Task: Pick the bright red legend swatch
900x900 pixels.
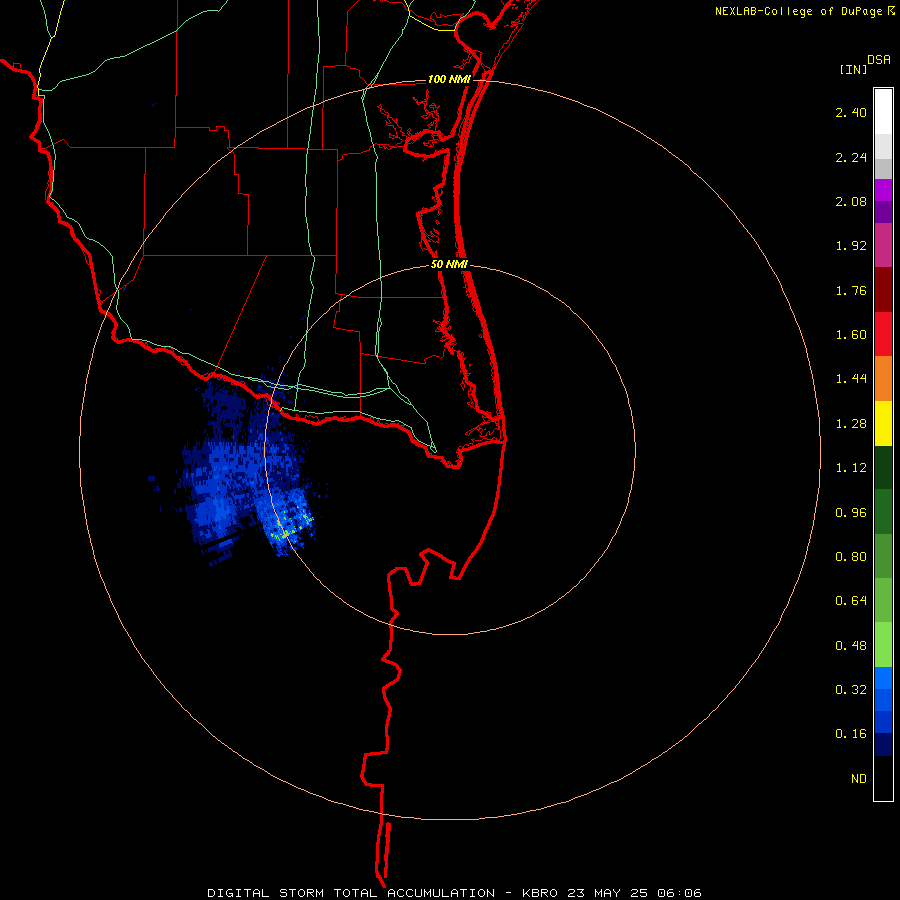Action: [x=883, y=335]
